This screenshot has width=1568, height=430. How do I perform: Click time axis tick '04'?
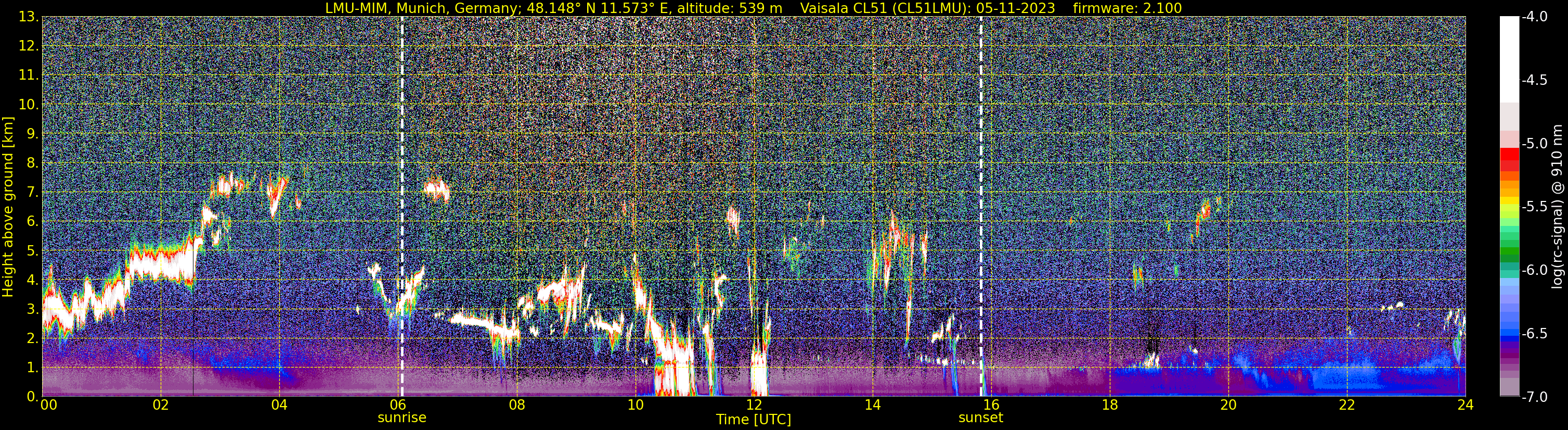point(279,406)
